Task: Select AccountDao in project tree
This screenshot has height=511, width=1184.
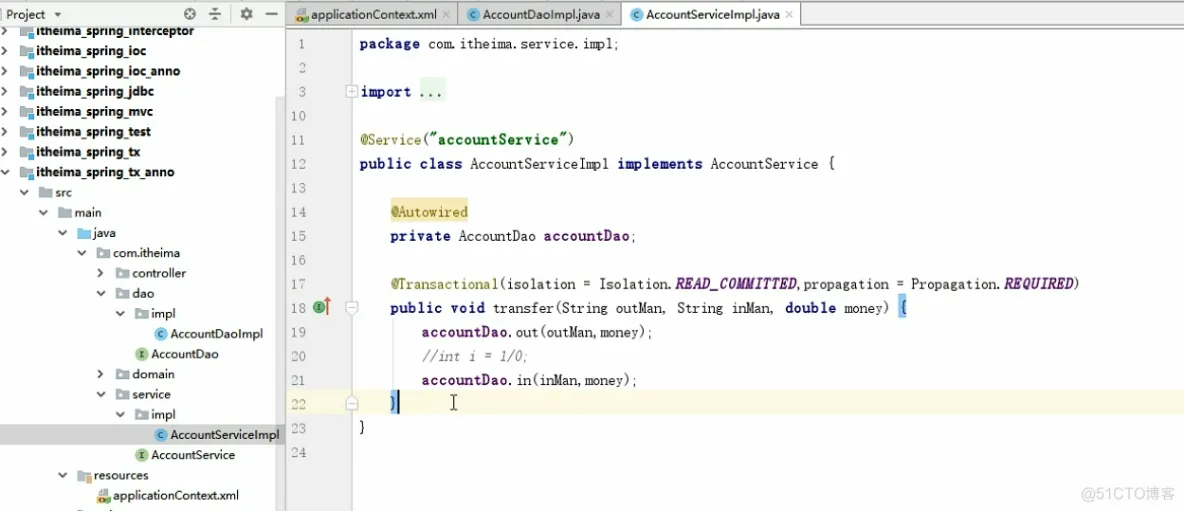Action: (185, 354)
